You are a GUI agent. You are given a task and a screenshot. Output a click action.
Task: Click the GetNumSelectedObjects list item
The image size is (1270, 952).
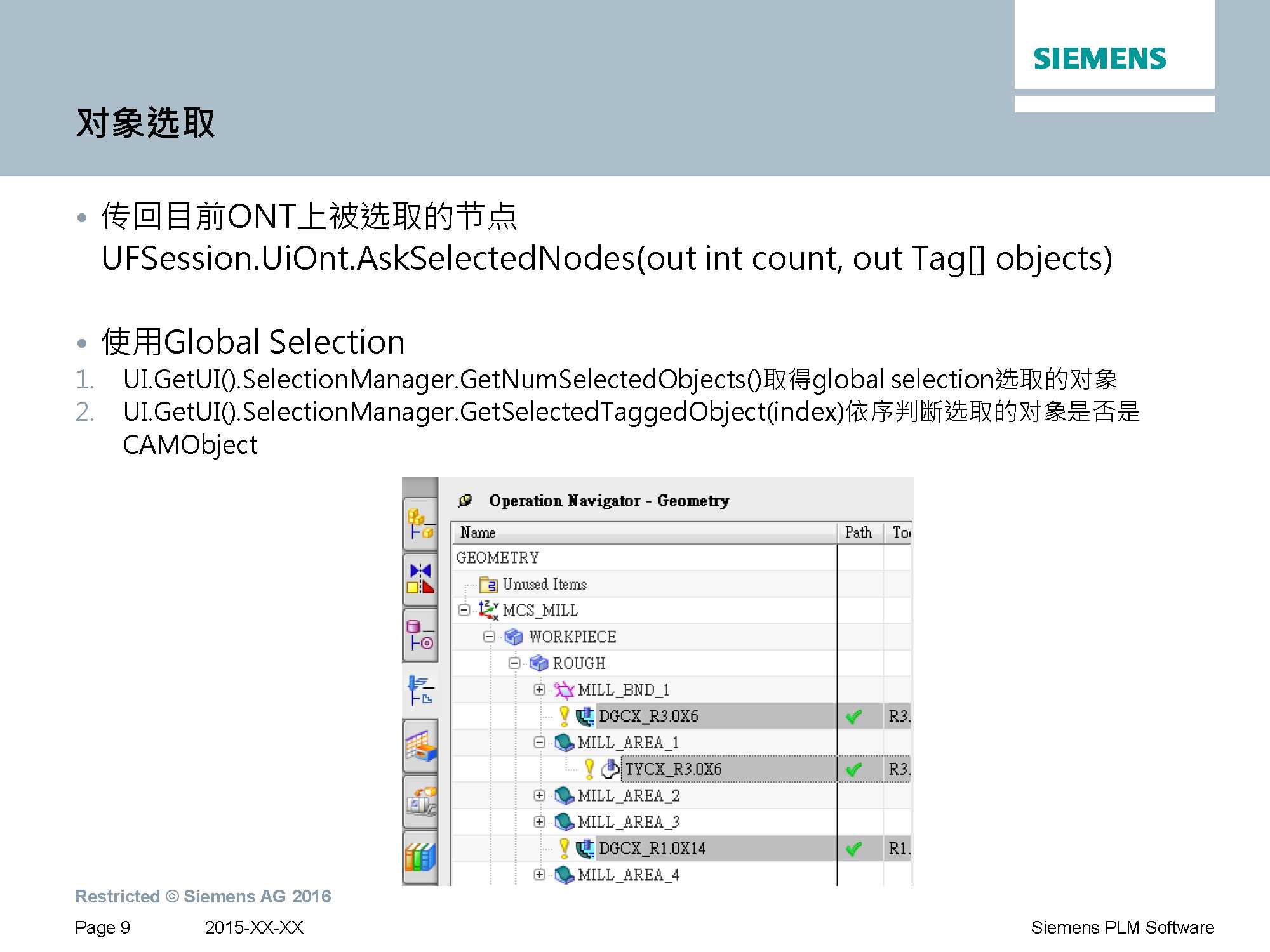pos(620,380)
